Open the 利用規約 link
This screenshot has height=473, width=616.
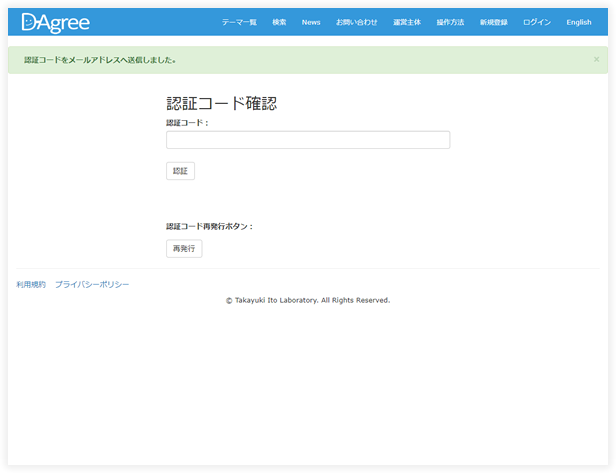31,284
